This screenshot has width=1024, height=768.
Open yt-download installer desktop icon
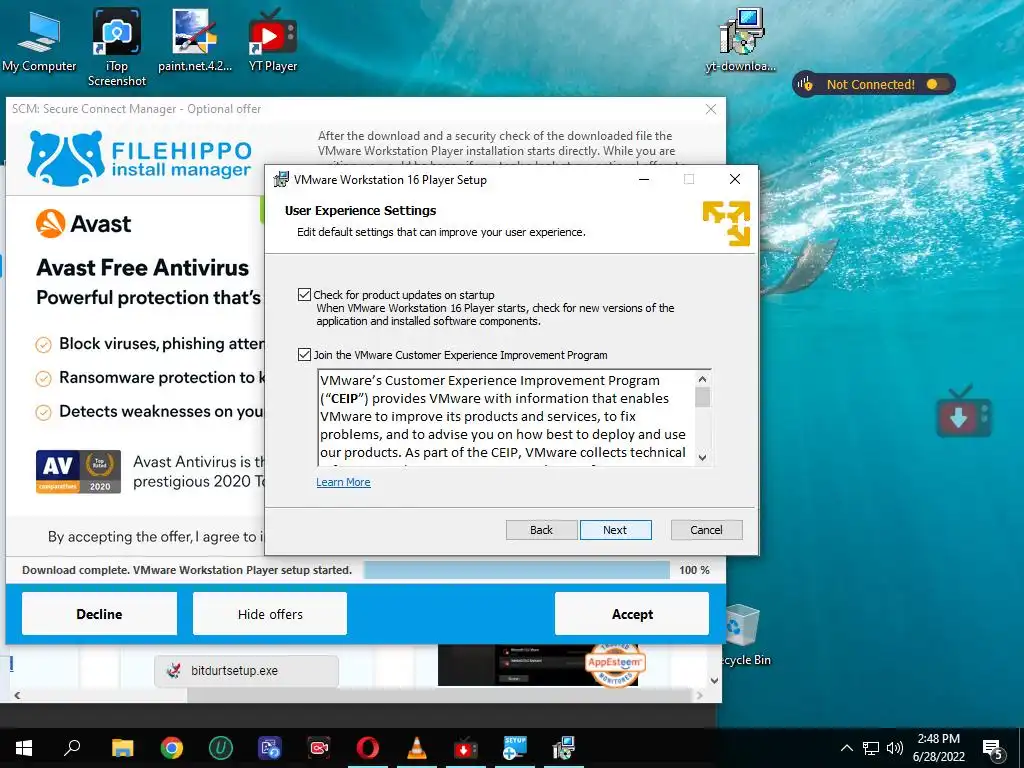(741, 40)
